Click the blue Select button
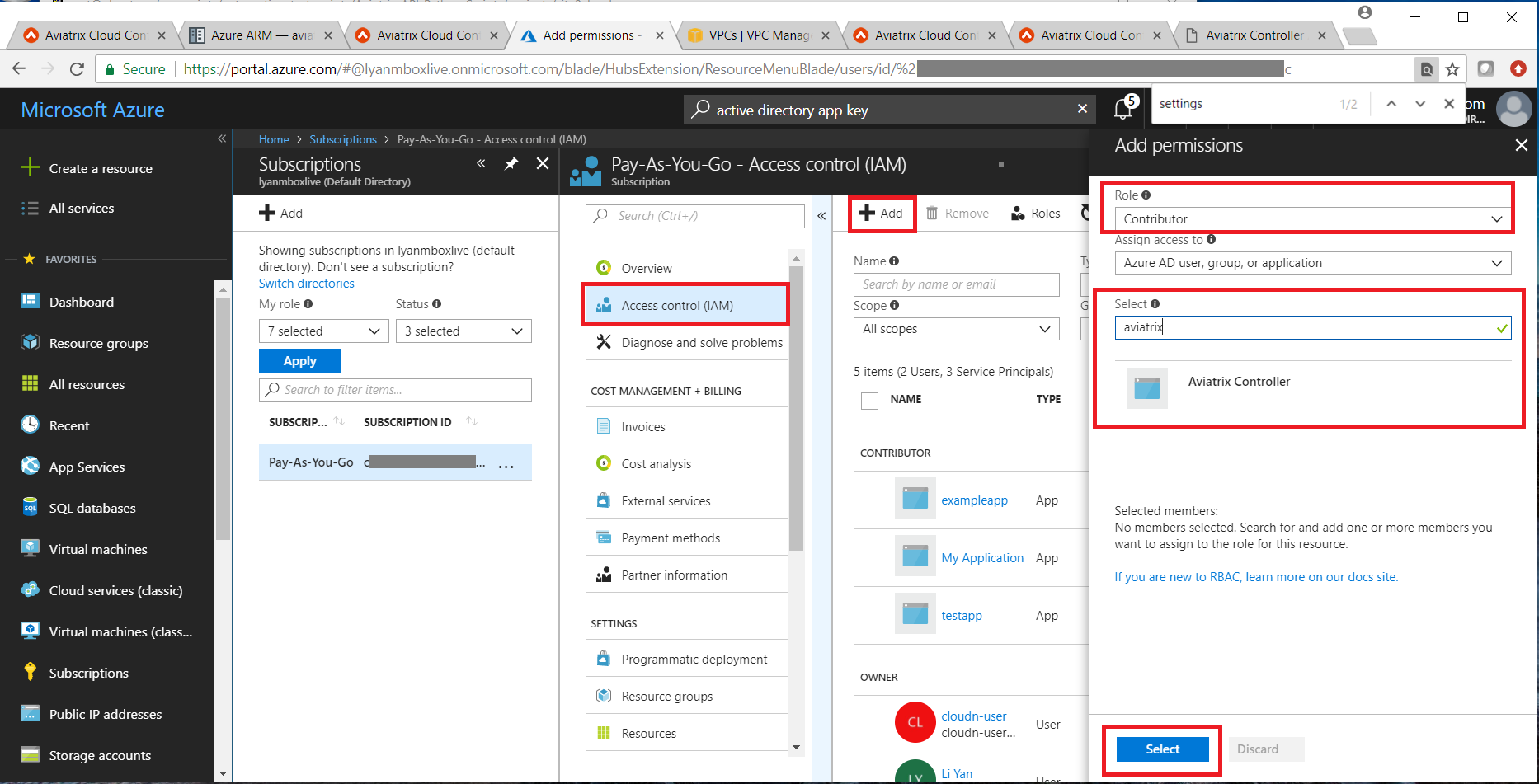Image resolution: width=1539 pixels, height=784 pixels. tap(1161, 749)
